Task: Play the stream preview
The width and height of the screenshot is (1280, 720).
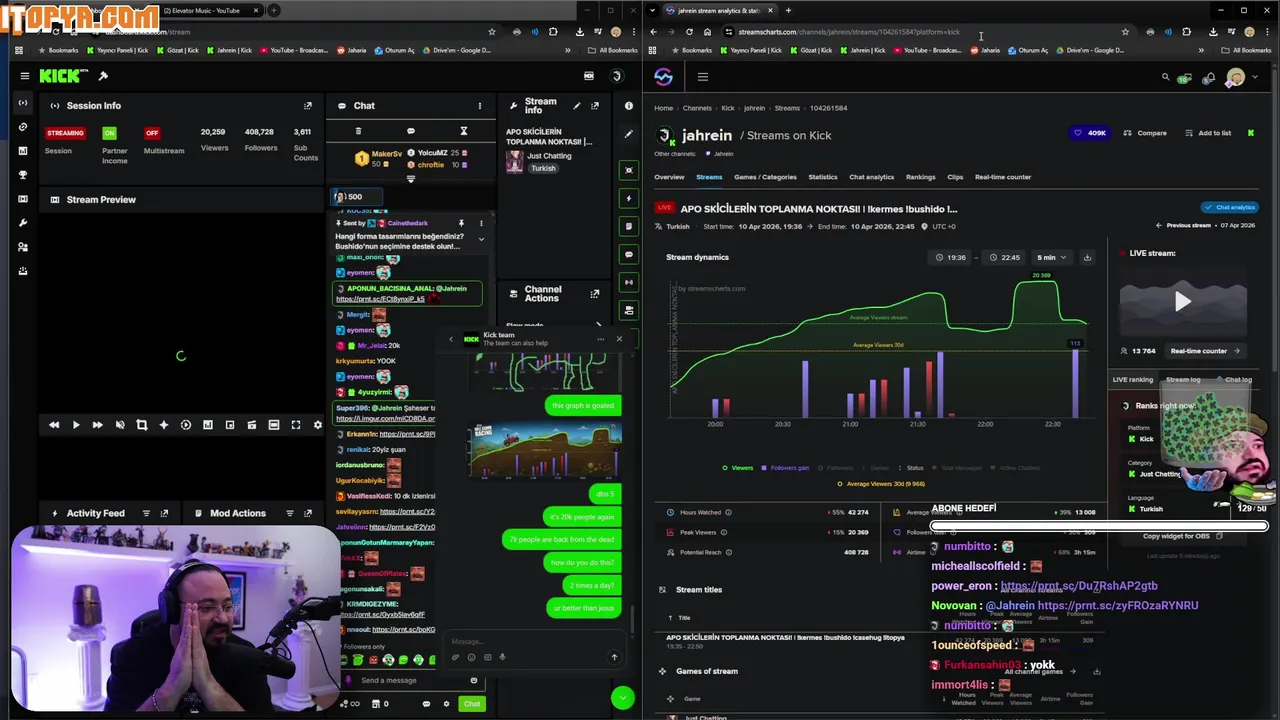Action: [76, 425]
